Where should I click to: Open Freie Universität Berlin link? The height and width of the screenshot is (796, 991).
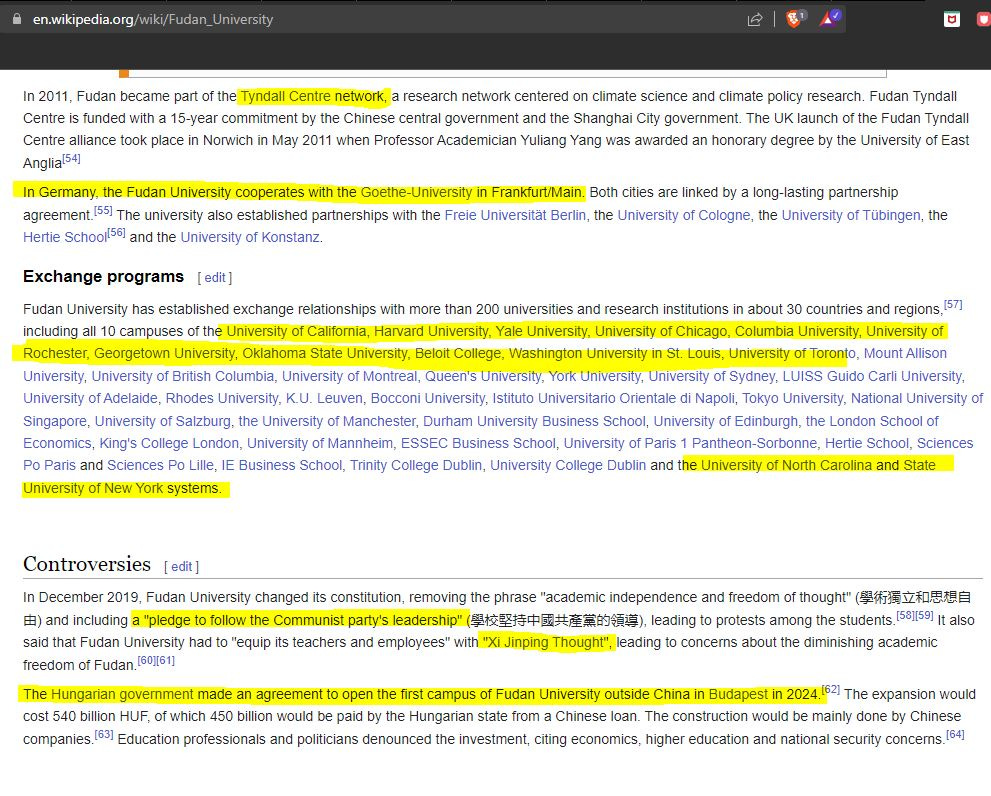(x=515, y=215)
